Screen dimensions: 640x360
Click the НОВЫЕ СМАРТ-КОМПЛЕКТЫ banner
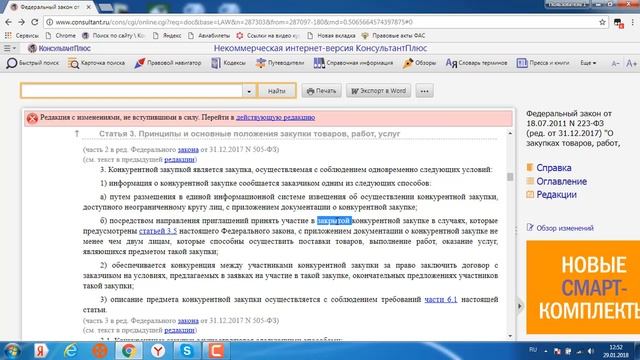tap(583, 287)
